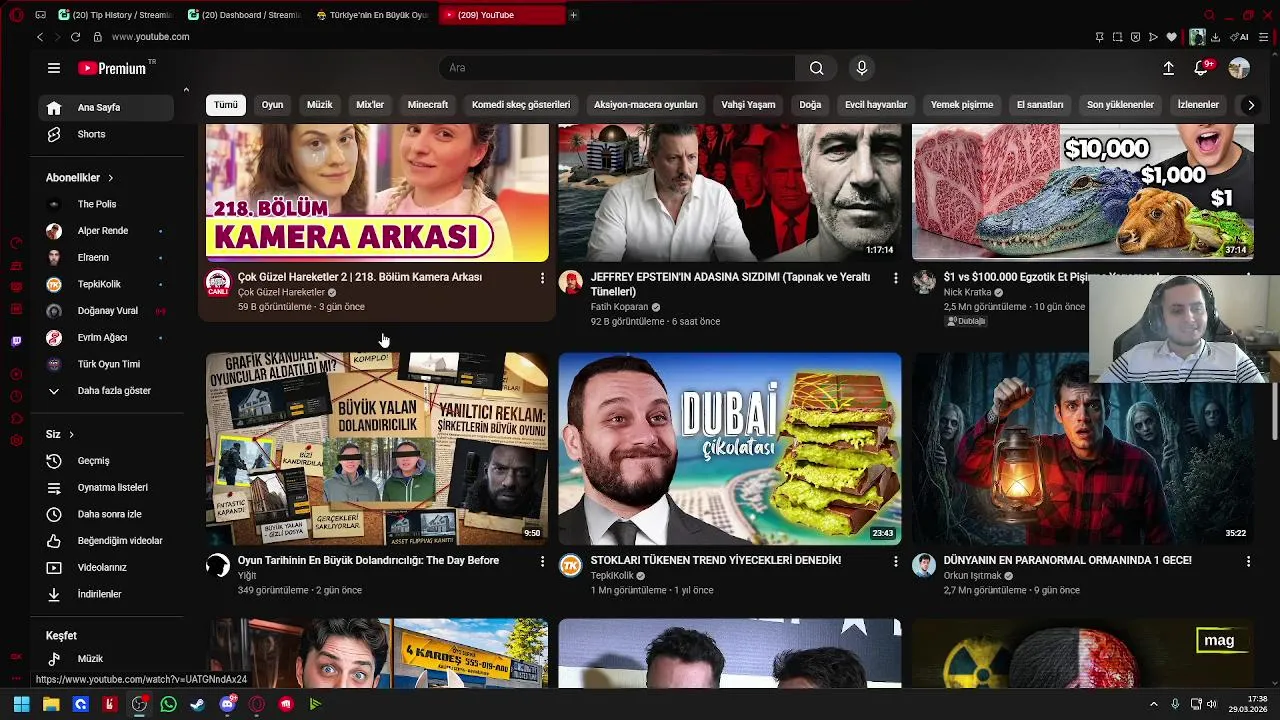The height and width of the screenshot is (720, 1280).
Task: Click the www.youtube.com address bar
Action: coord(150,37)
